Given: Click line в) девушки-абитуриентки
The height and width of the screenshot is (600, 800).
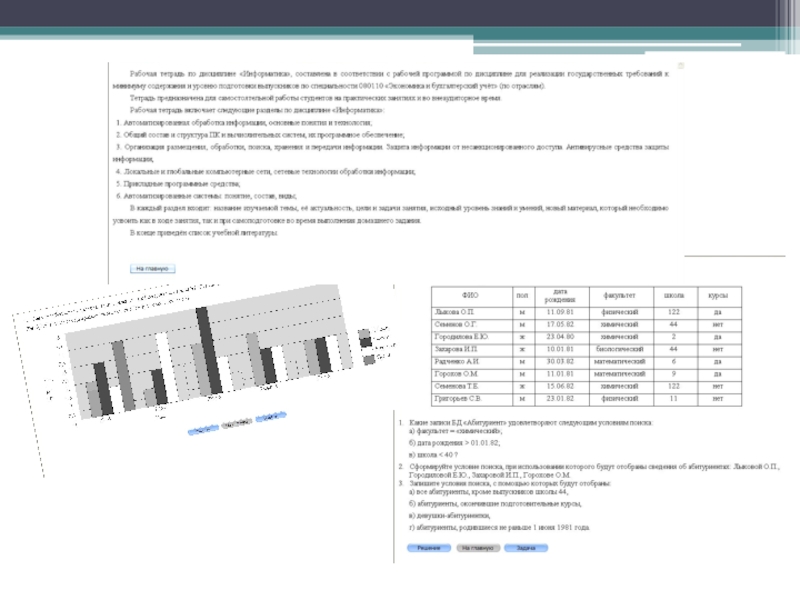Looking at the screenshot, I should 449,516.
